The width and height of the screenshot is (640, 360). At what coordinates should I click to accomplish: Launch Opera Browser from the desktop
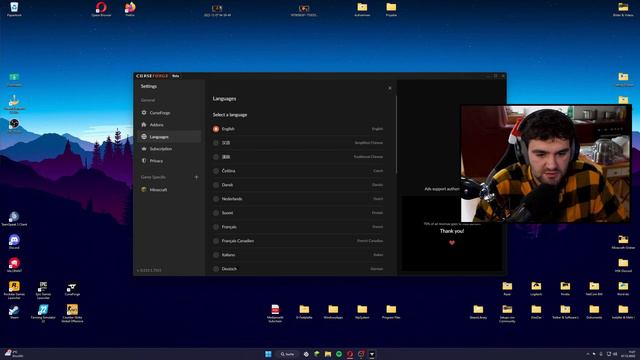point(101,9)
